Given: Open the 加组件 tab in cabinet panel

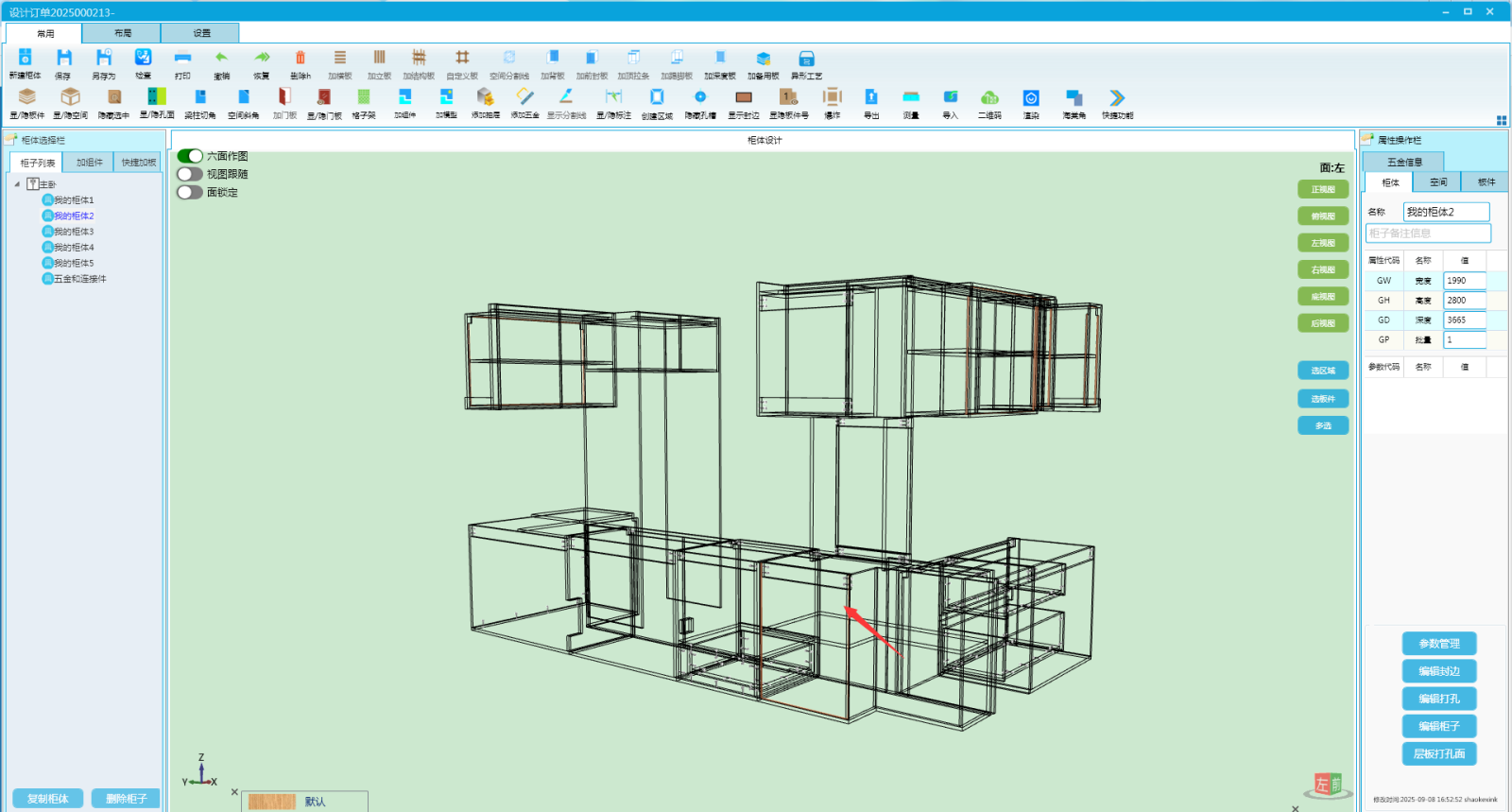Looking at the screenshot, I should point(90,163).
